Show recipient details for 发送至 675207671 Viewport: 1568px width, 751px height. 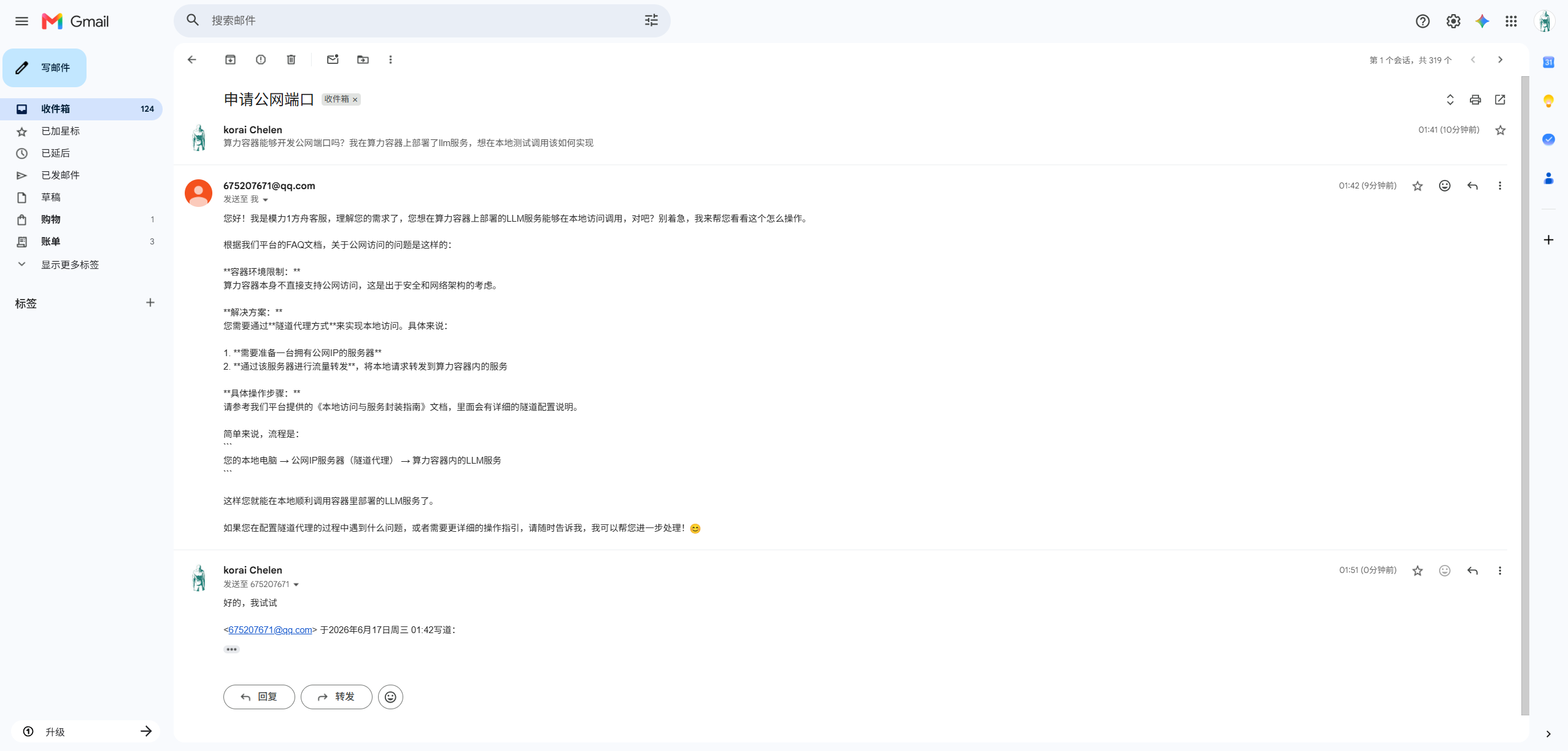click(296, 585)
